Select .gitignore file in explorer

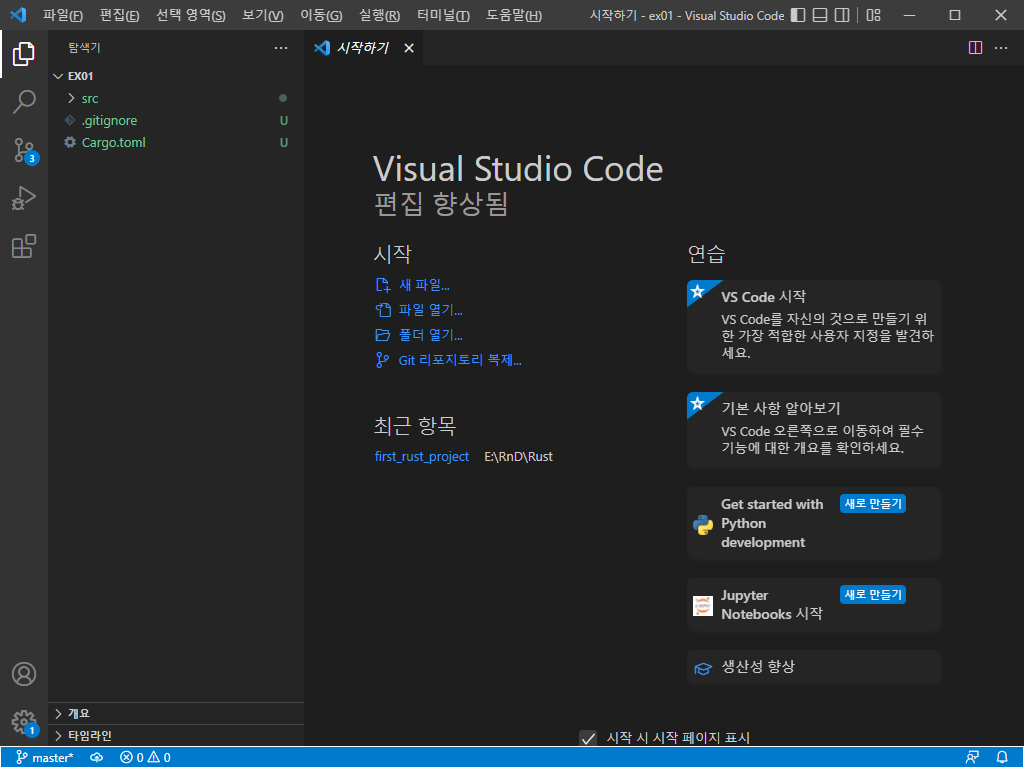pos(176,120)
